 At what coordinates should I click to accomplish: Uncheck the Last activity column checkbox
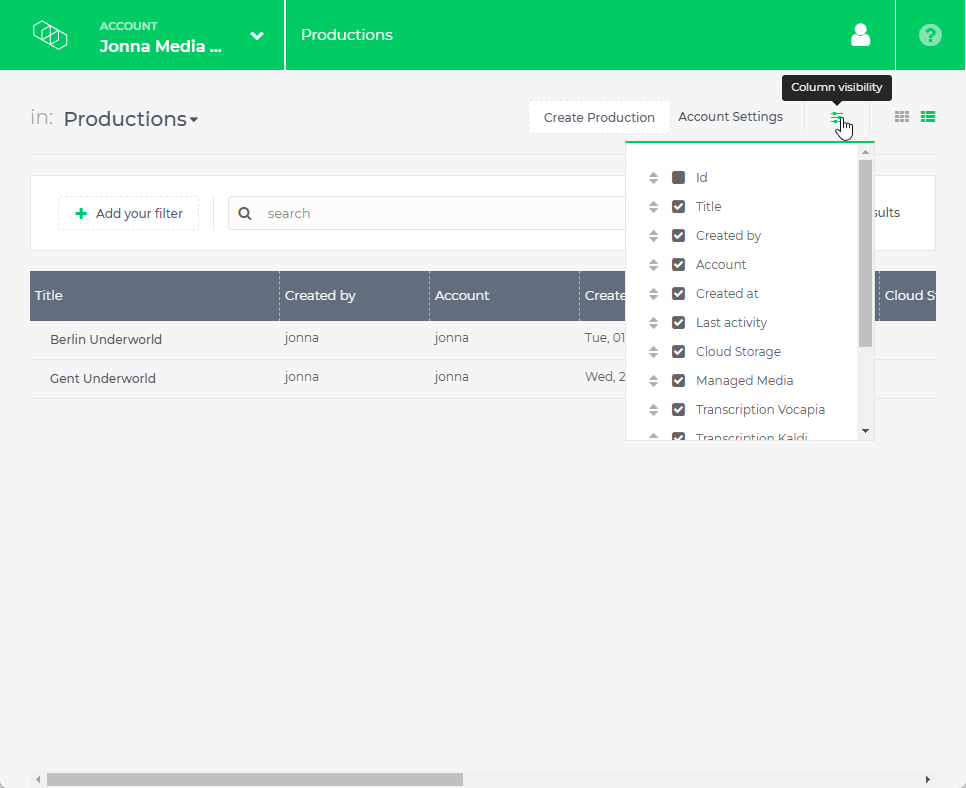(x=678, y=322)
